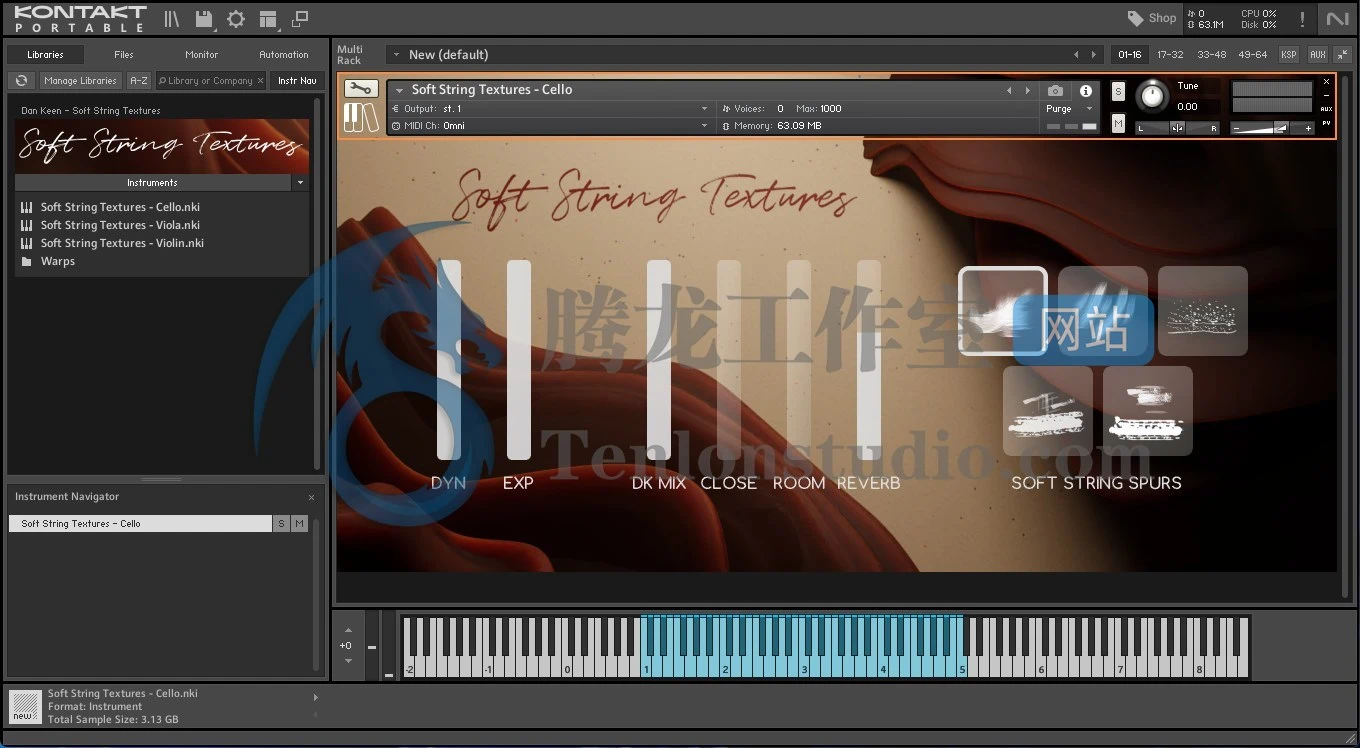Click the exclamation warning icon

click(1302, 19)
